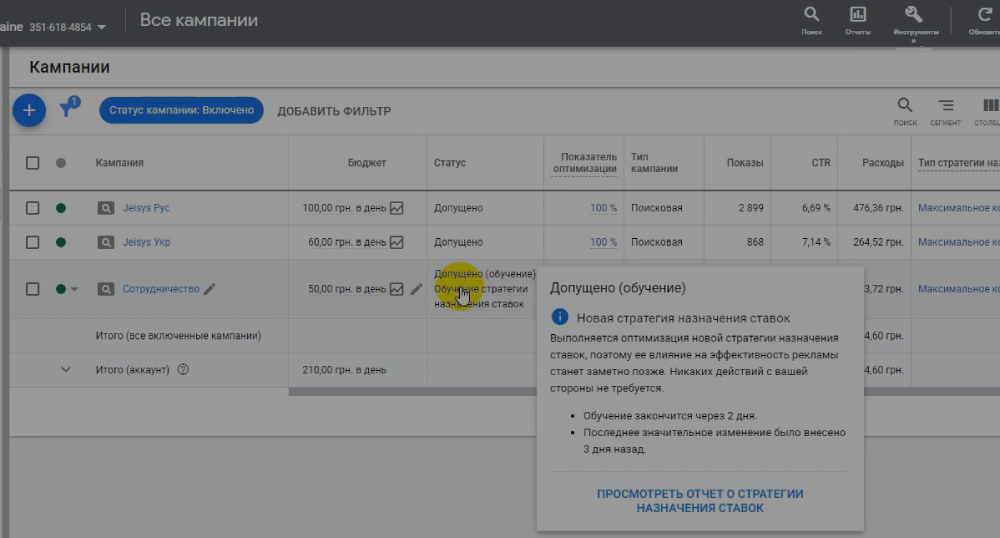Image resolution: width=1000 pixels, height=538 pixels.
Task: Open bid strategy link in Сотрудничество row
Action: click(959, 289)
